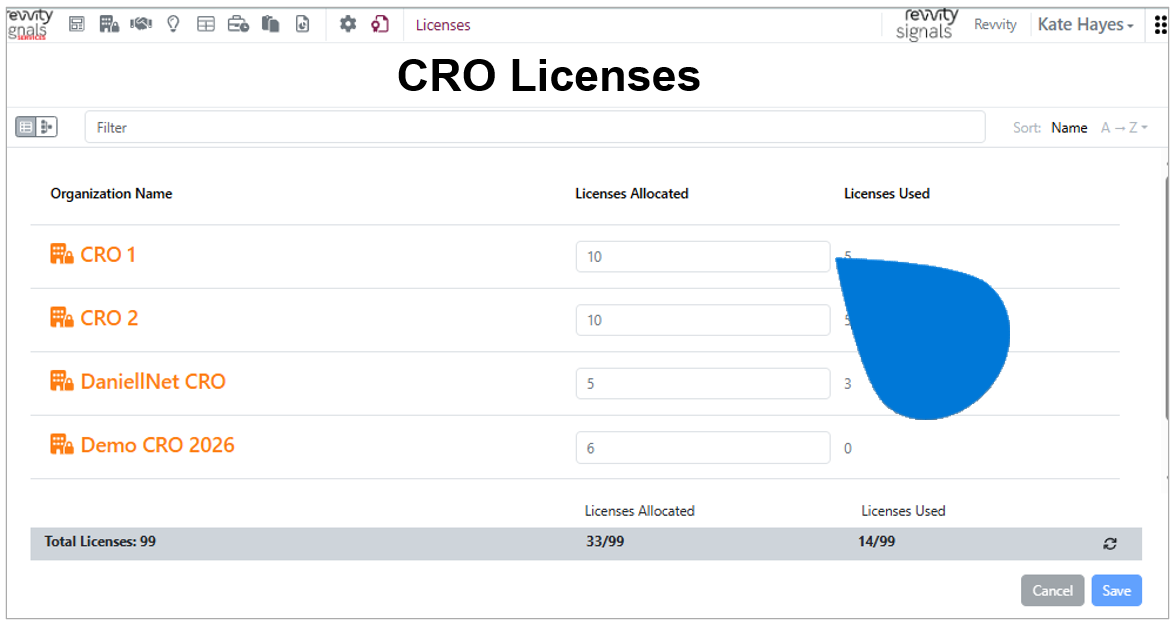
Task: Click the CRO 1 organization icon
Action: pos(62,254)
